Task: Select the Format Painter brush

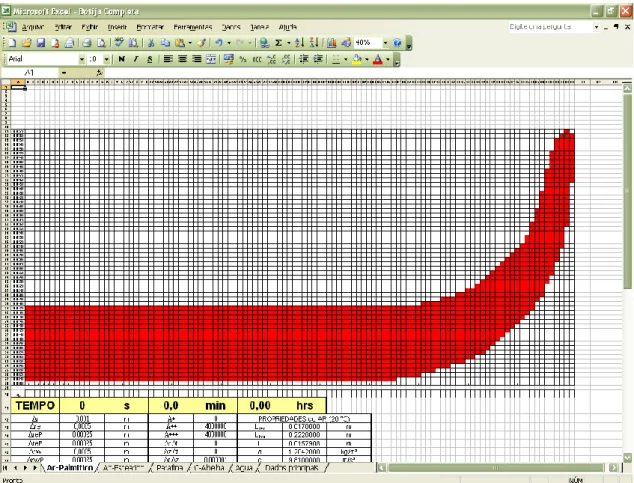Action: pos(202,43)
